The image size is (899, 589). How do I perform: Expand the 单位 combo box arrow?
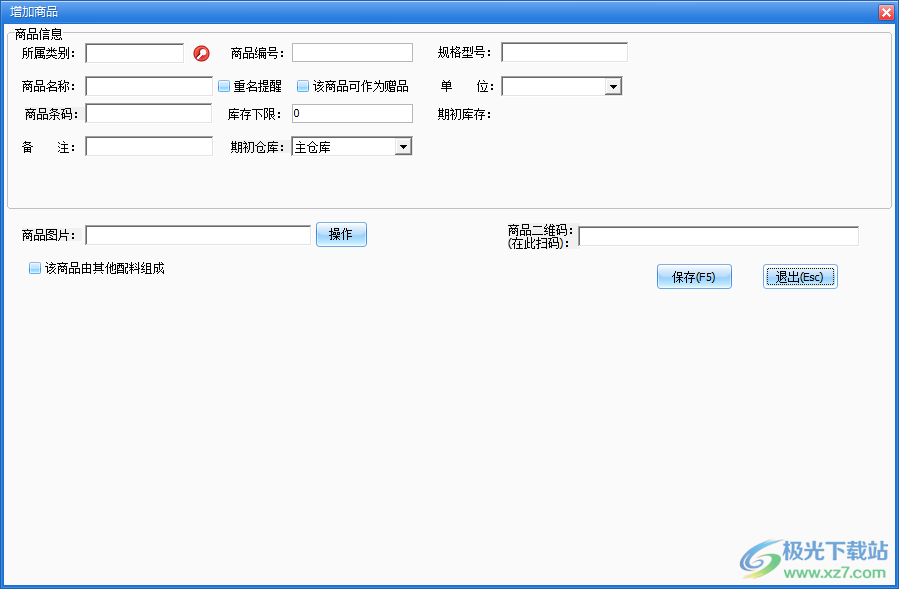(614, 86)
